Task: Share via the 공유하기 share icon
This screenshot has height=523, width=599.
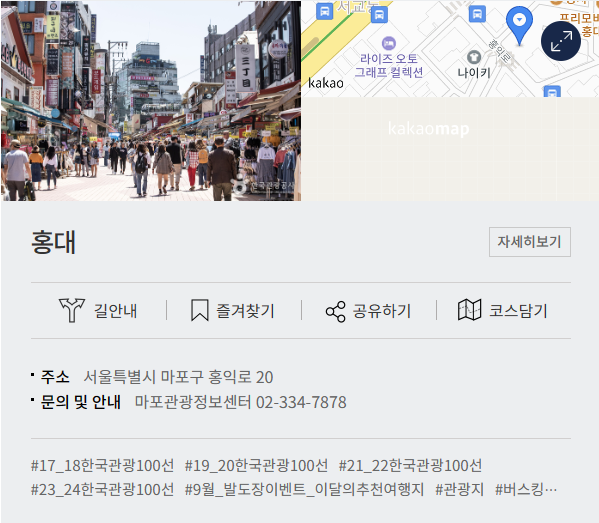Action: click(335, 311)
